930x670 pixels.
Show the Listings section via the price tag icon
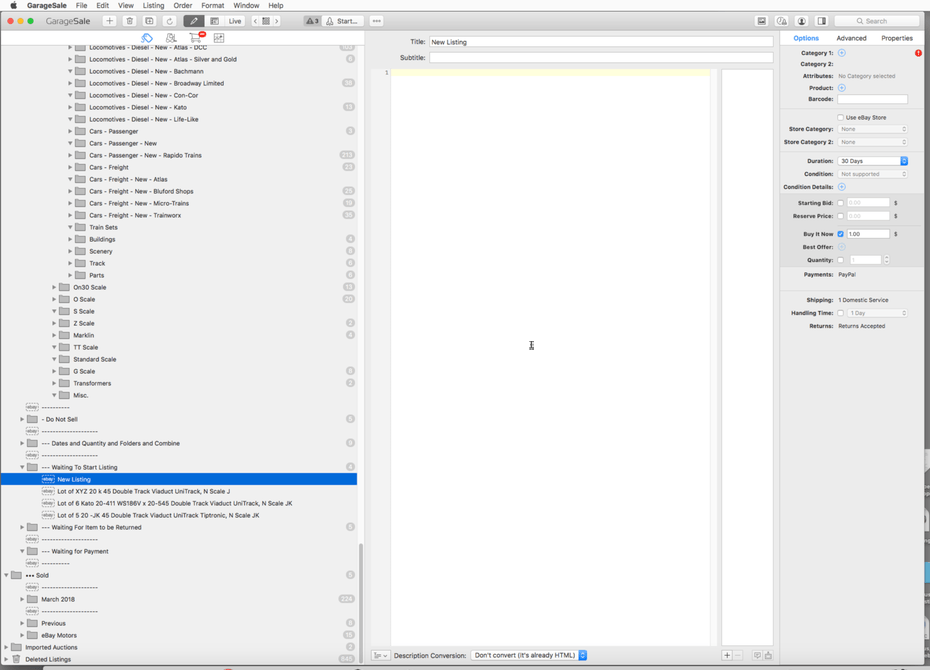coord(146,38)
